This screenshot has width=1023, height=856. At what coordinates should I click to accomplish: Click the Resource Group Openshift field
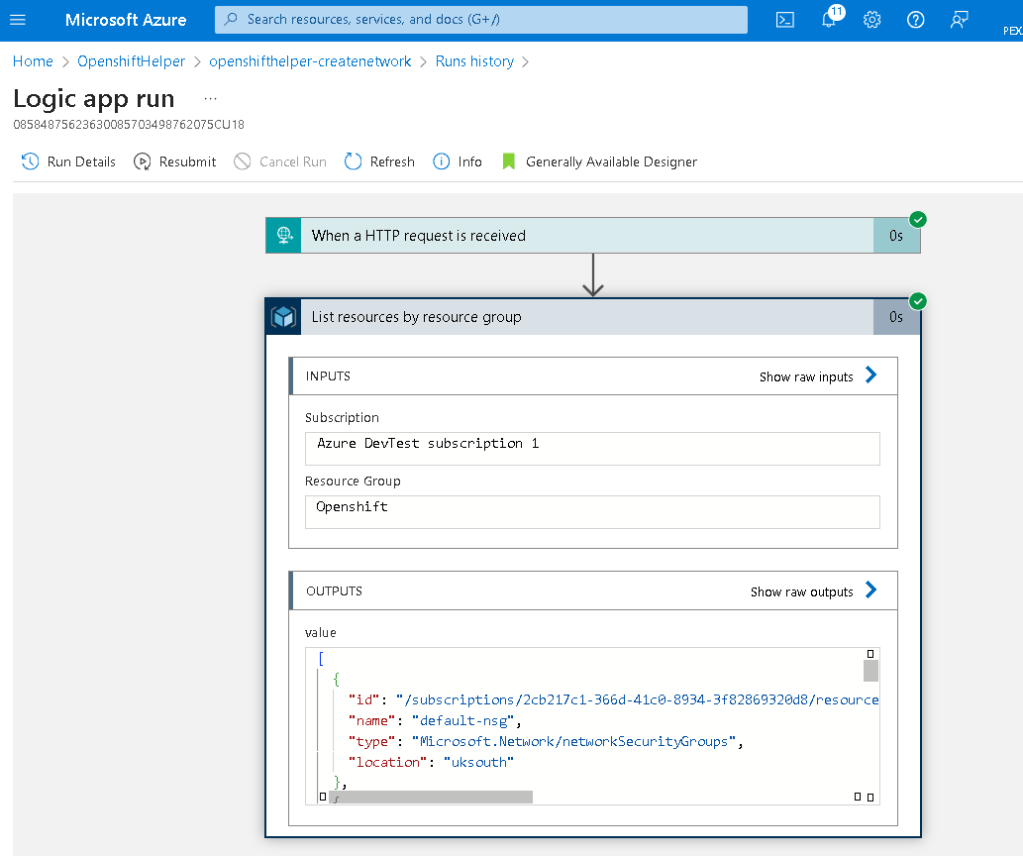[x=592, y=512]
